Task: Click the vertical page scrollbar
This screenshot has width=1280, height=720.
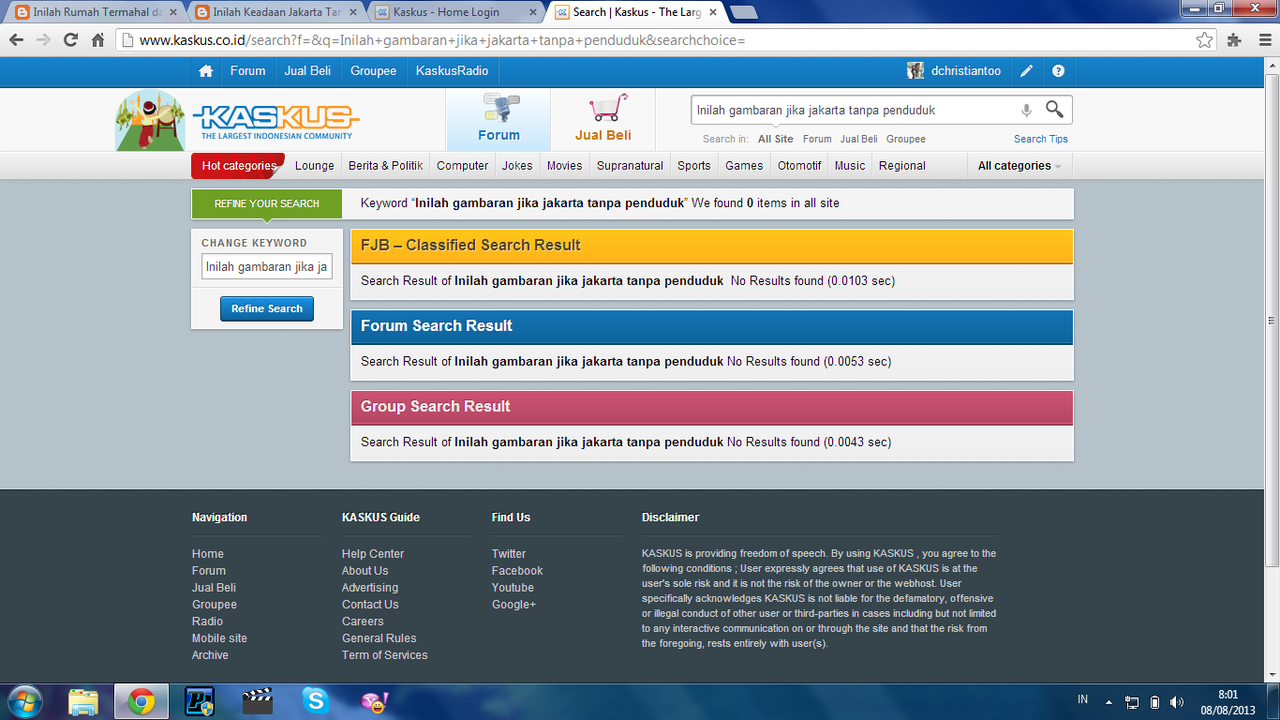Action: 1271,320
